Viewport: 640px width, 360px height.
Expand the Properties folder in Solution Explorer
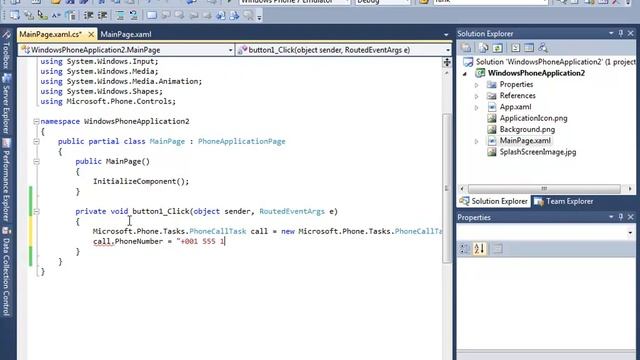coord(476,85)
